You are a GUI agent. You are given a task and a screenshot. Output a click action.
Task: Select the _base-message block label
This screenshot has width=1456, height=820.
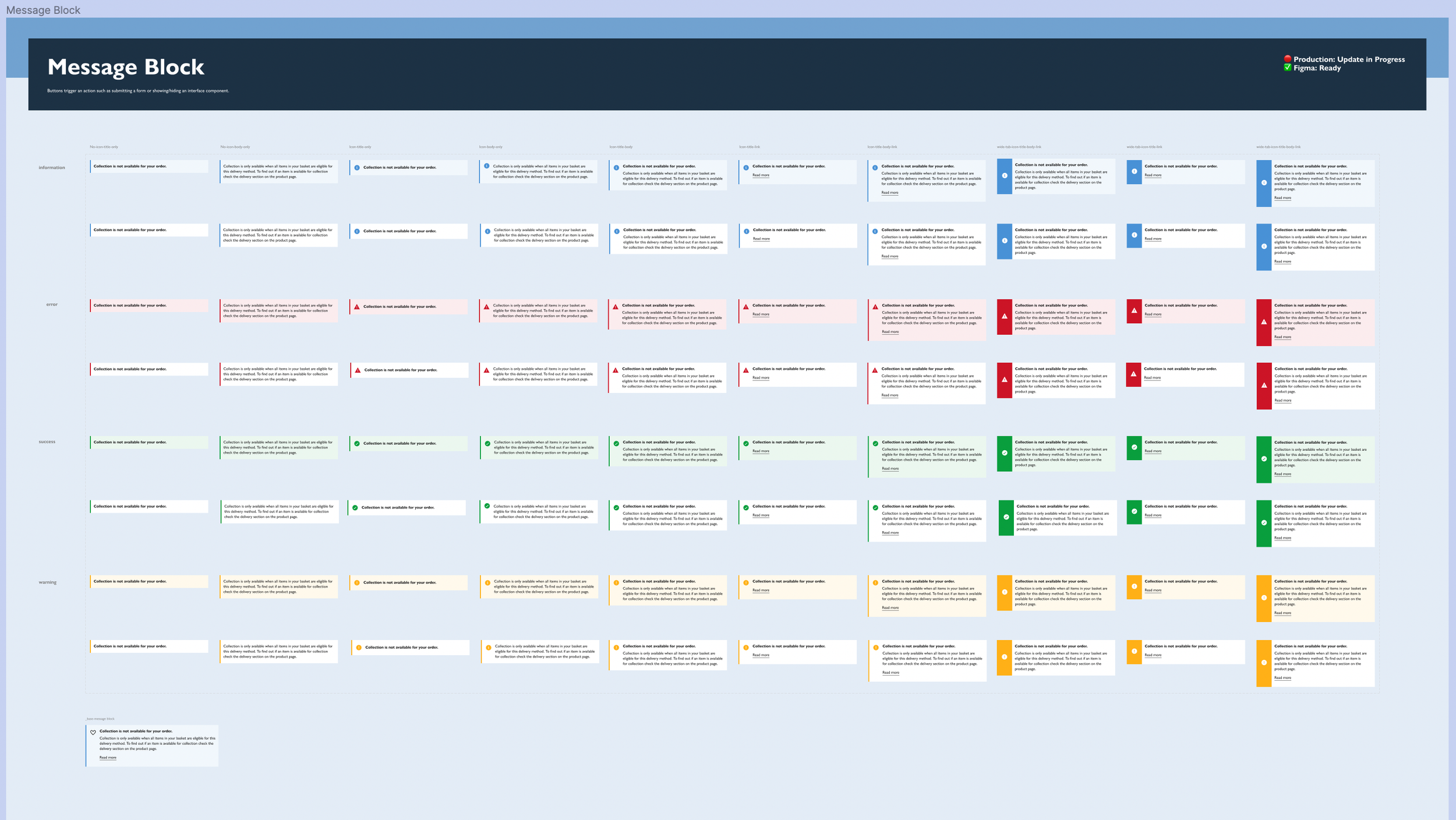pos(100,719)
